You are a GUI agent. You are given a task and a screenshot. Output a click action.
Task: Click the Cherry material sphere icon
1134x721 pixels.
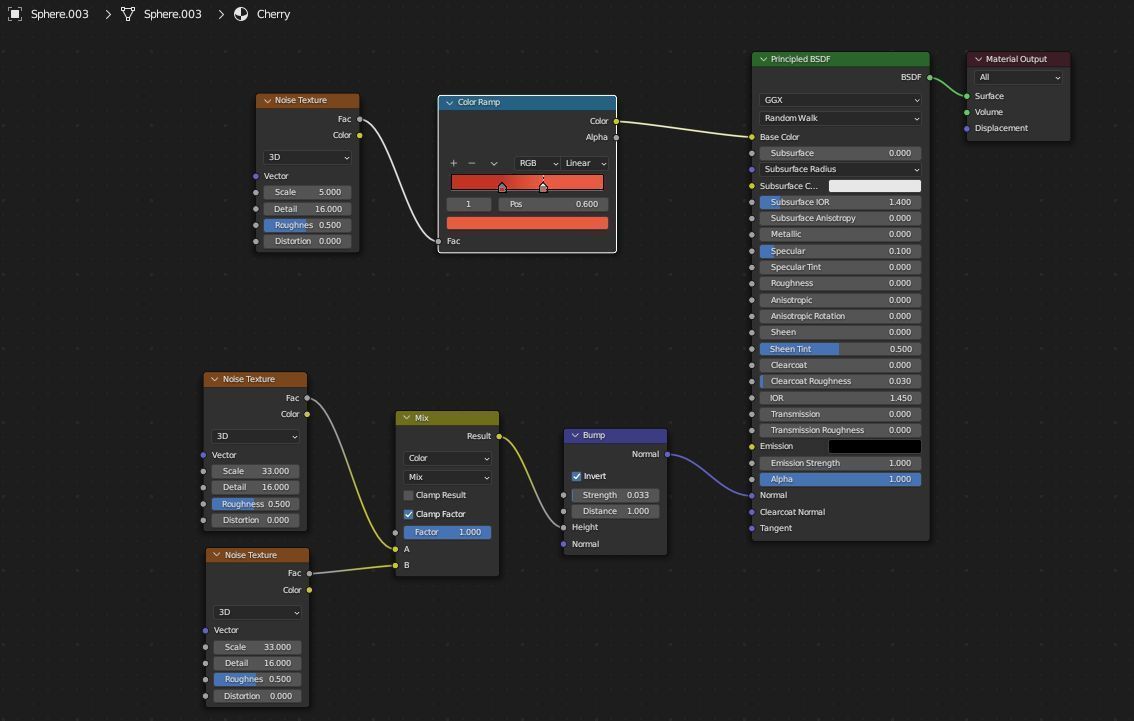coord(242,14)
